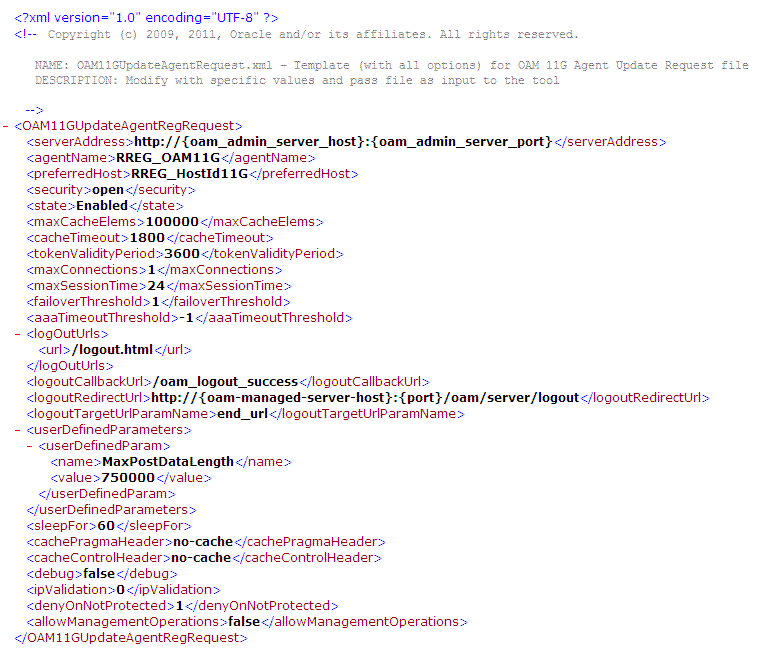The width and height of the screenshot is (783, 666).
Task: Click the cacheTimeout value 1800
Action: [147, 238]
